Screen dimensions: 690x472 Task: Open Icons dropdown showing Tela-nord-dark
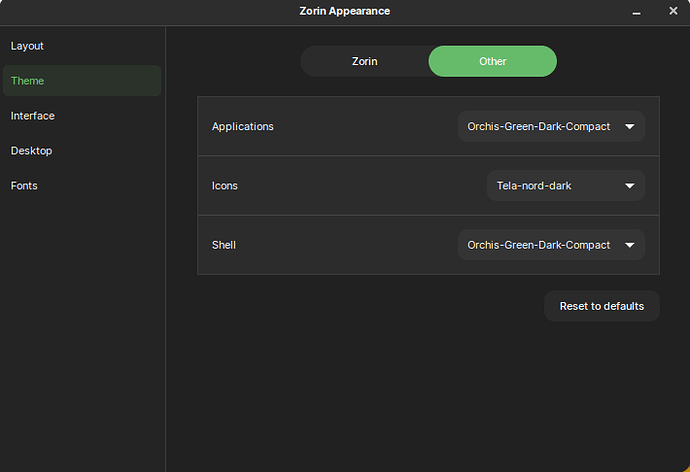tap(566, 186)
